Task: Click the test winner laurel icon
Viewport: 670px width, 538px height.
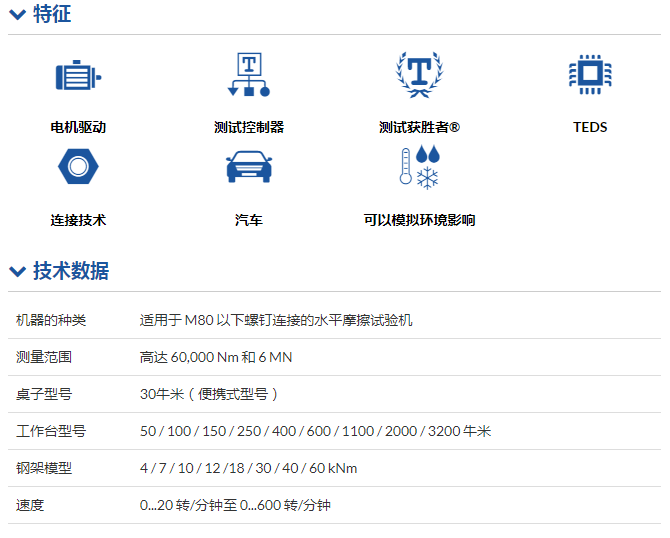Action: (419, 75)
